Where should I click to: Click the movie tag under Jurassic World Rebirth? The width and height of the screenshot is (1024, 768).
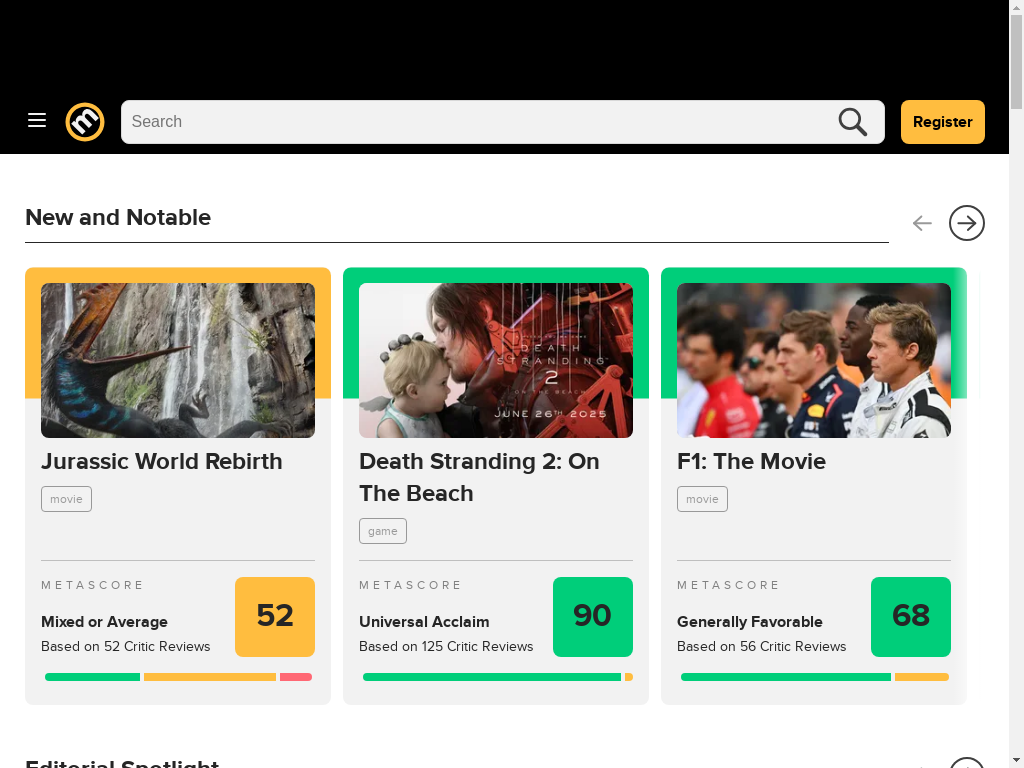pos(66,499)
